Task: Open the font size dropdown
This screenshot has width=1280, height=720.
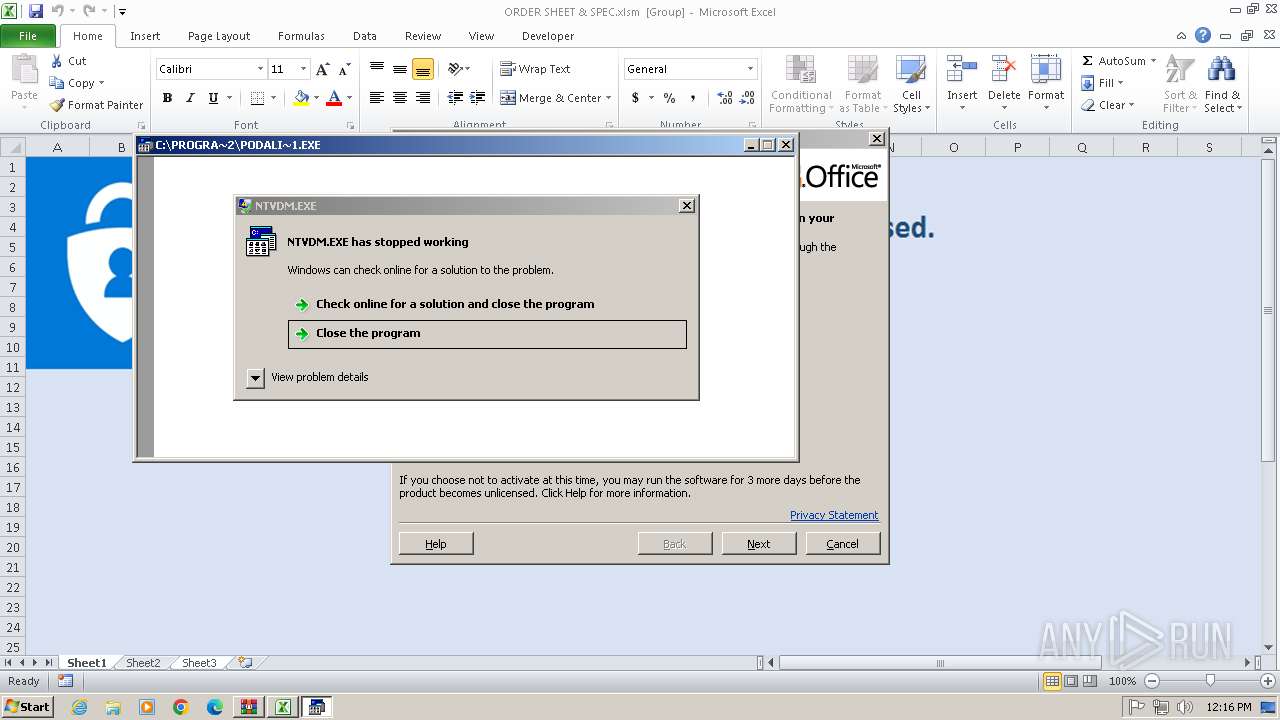Action: tap(304, 69)
